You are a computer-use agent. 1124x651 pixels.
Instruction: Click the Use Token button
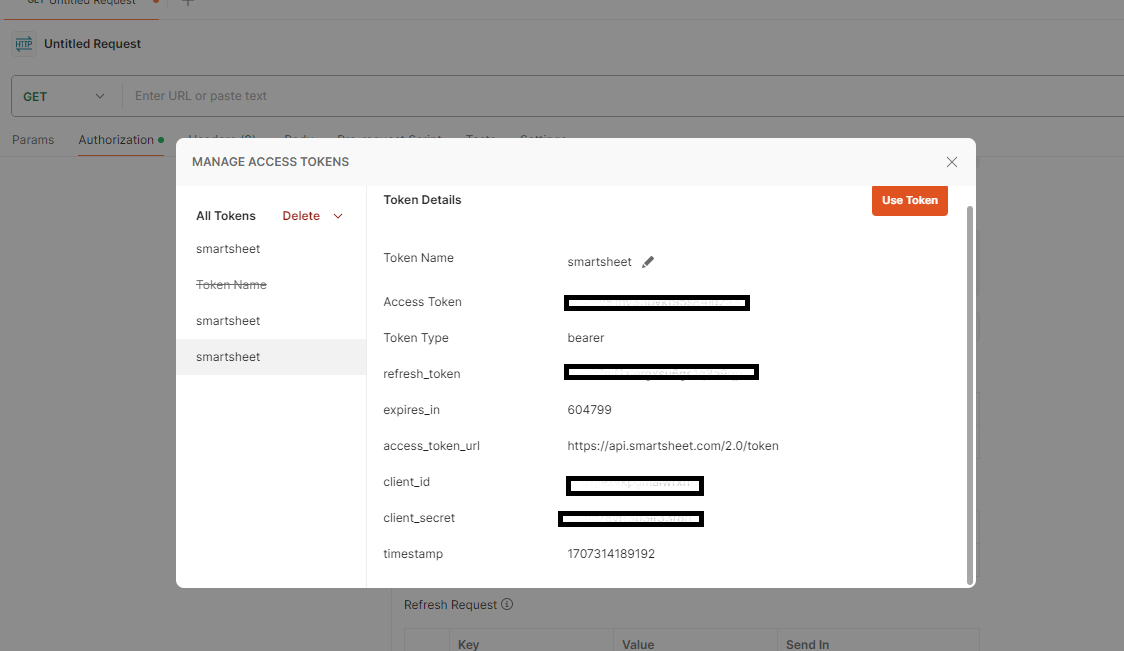tap(909, 200)
